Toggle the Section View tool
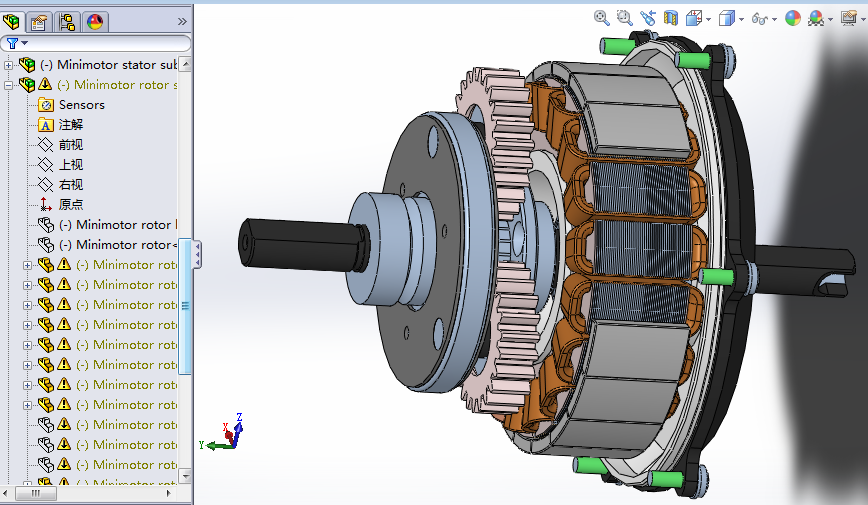Screen dimensions: 868x505 coord(670,18)
